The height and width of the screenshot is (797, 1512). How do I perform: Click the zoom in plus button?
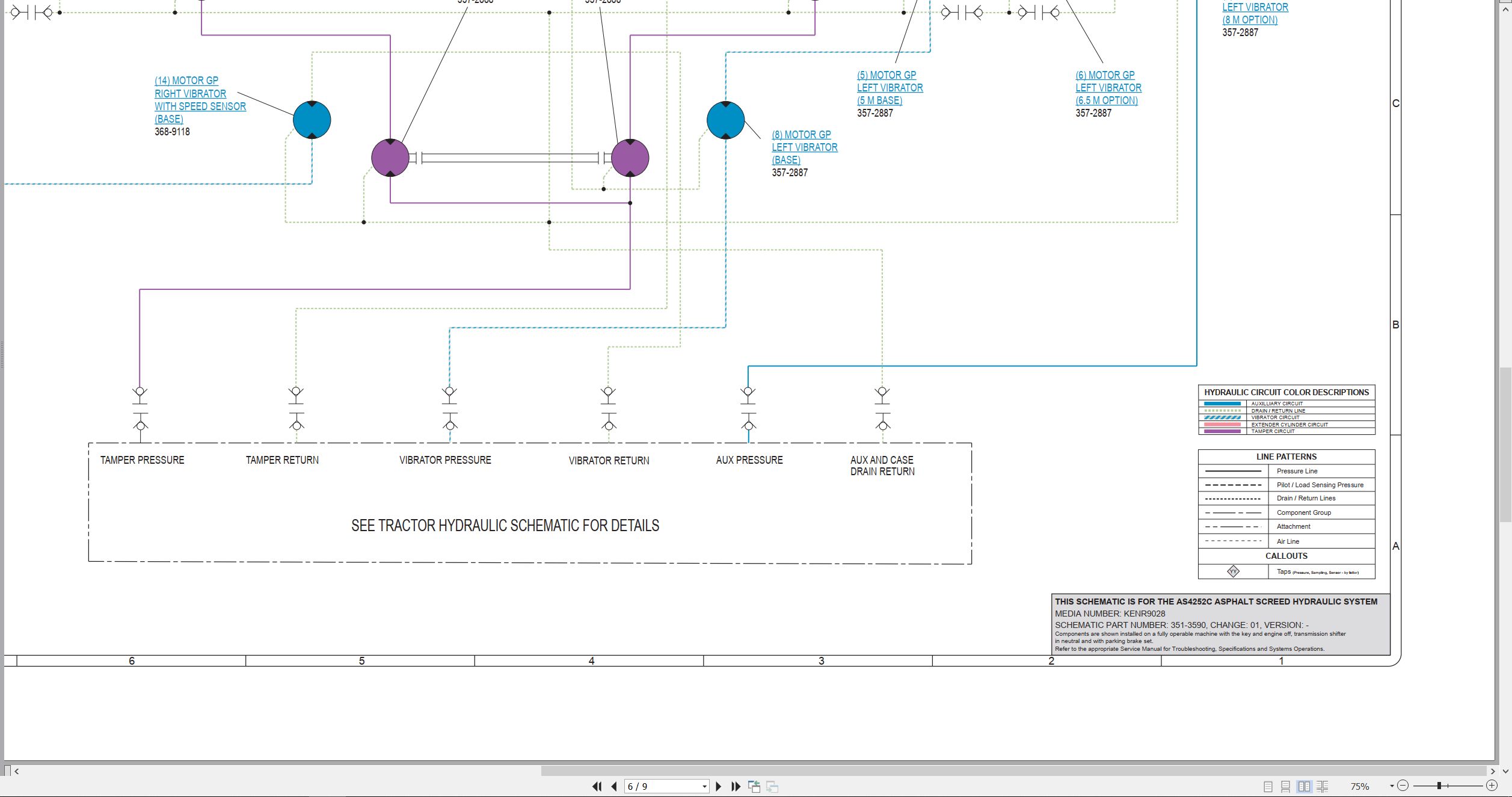(1492, 786)
